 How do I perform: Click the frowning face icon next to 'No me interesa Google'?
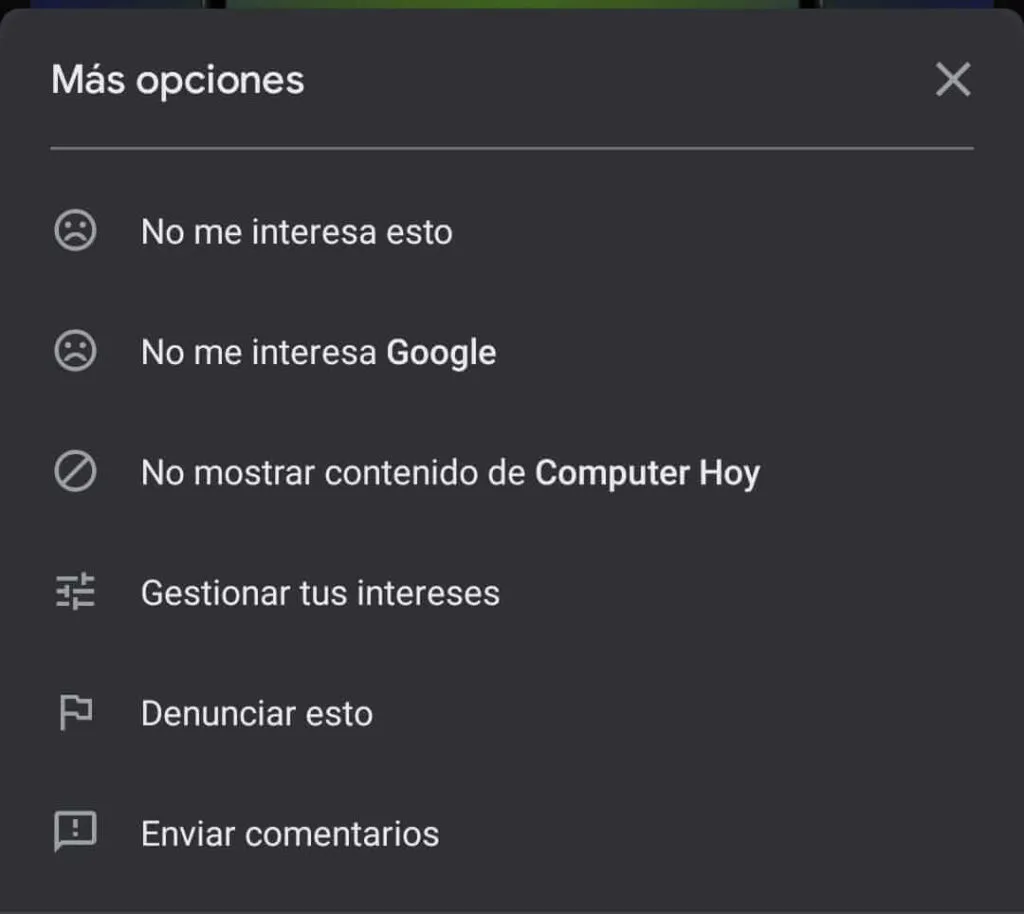74,352
